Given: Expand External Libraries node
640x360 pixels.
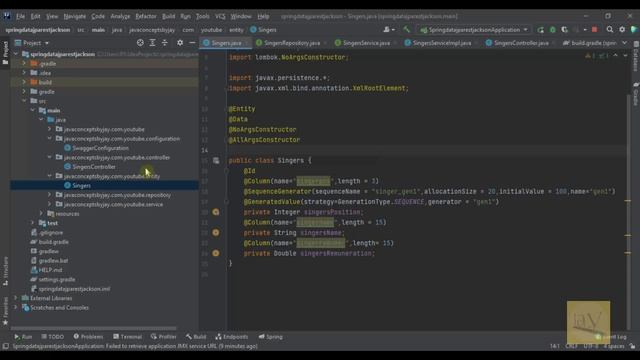Looking at the screenshot, I should [x=16, y=298].
